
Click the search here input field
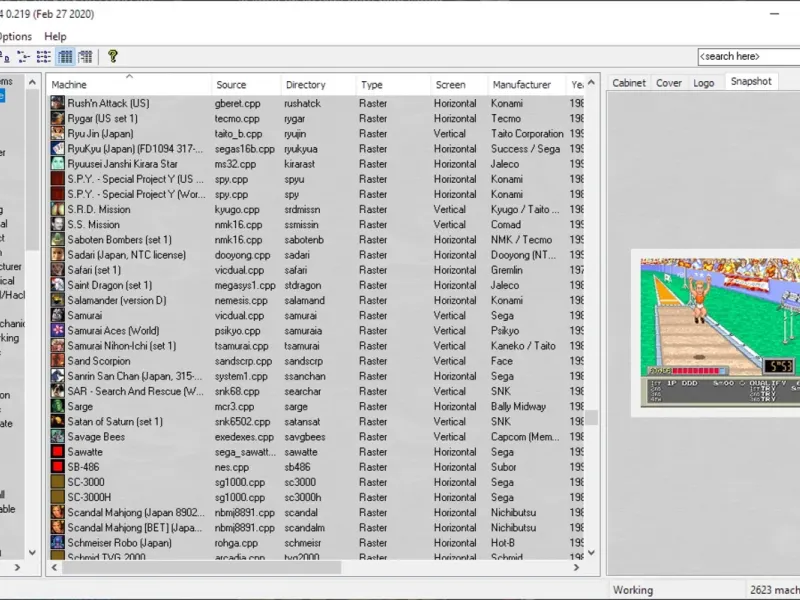tap(748, 57)
